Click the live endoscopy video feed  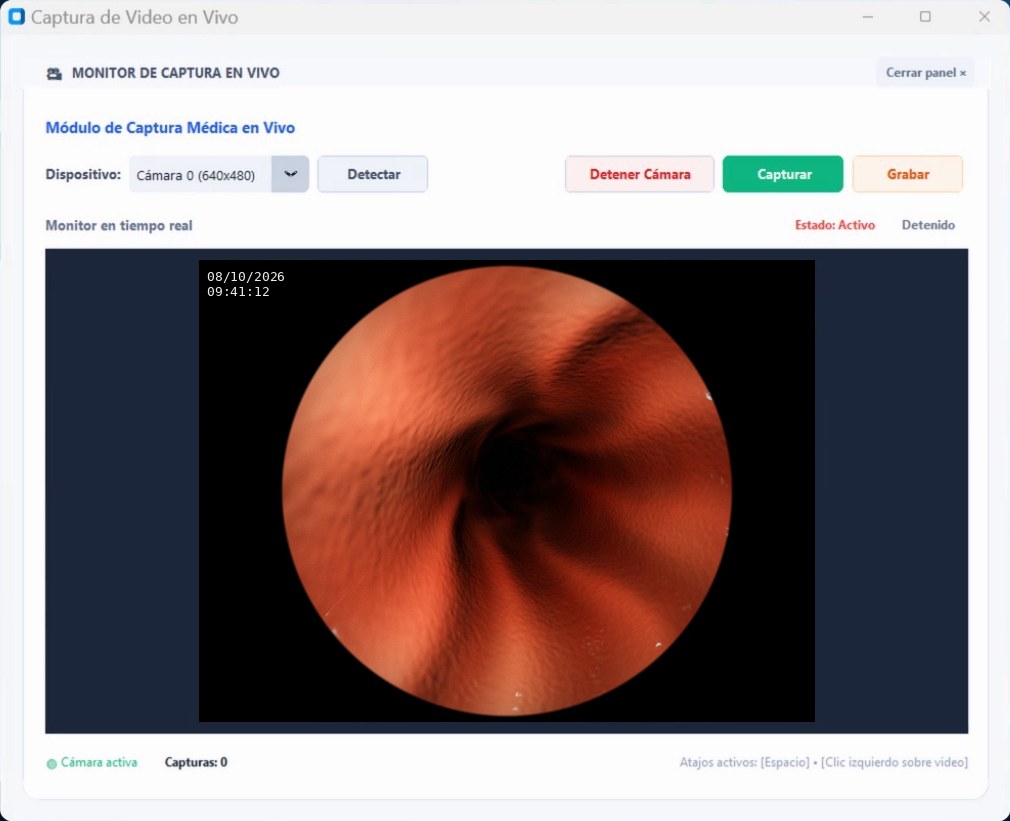(x=506, y=491)
